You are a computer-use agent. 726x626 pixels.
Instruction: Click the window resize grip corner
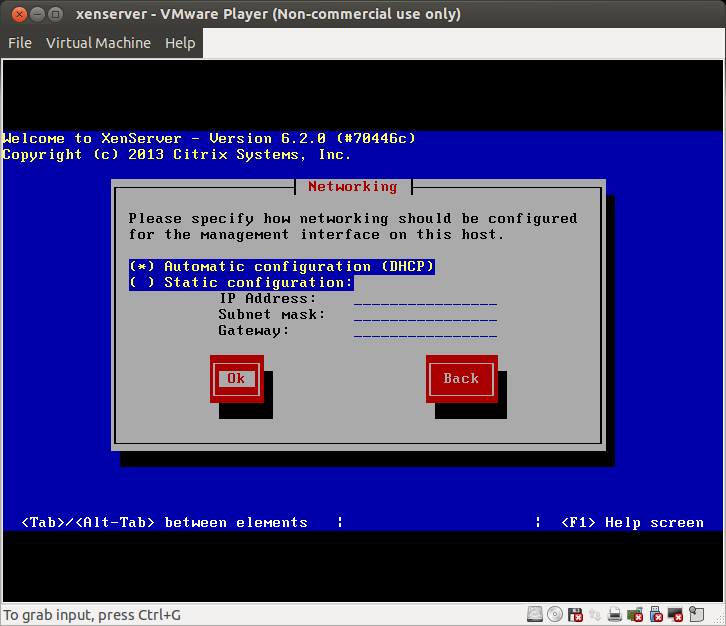pos(720,620)
